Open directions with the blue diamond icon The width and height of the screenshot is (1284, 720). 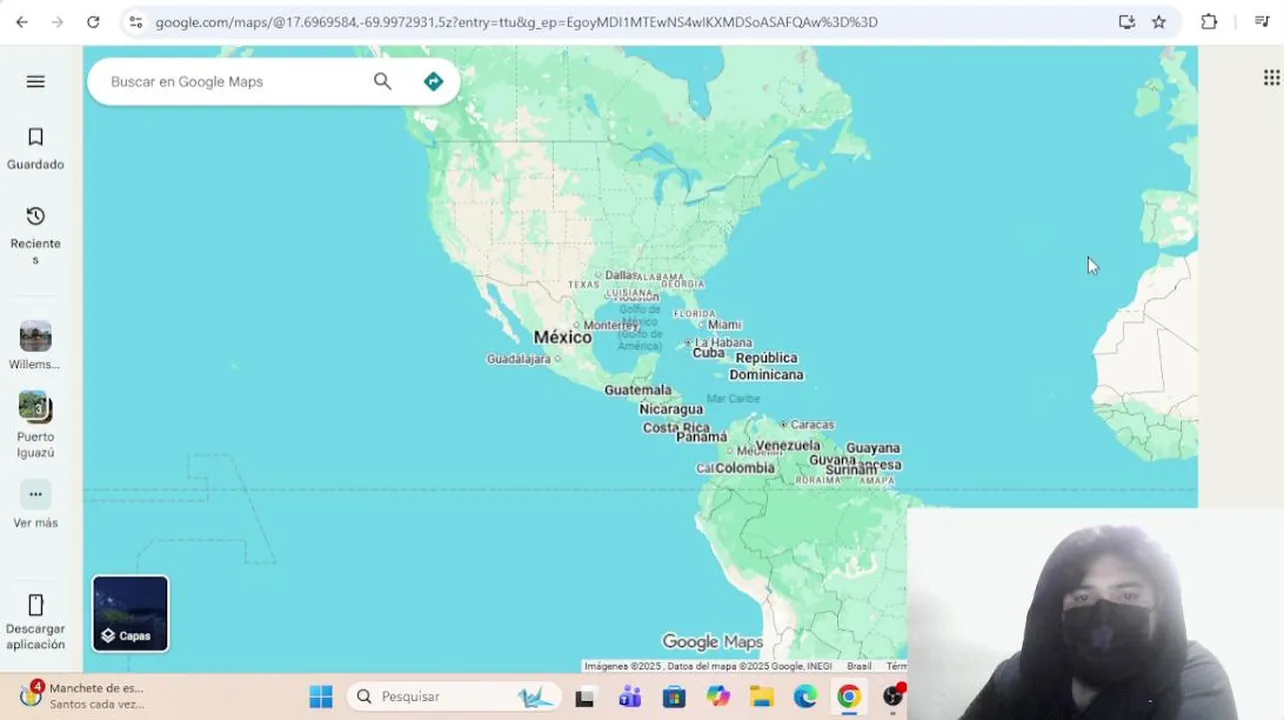[433, 81]
